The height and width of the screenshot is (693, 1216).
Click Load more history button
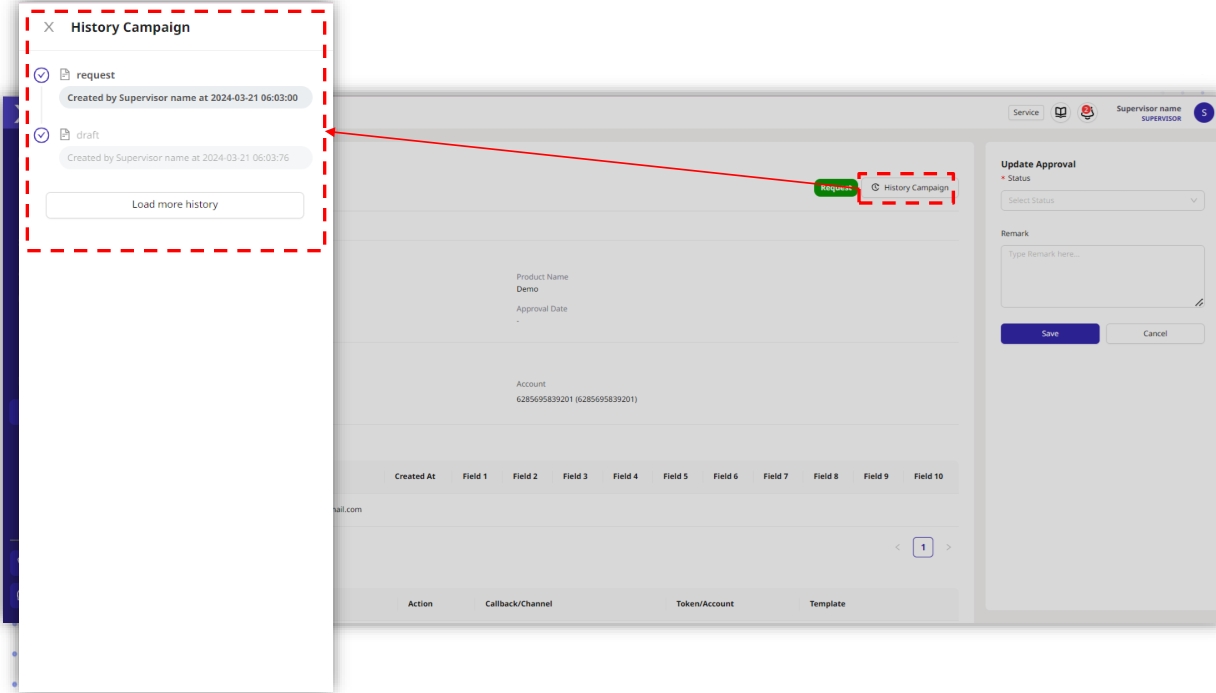click(175, 205)
